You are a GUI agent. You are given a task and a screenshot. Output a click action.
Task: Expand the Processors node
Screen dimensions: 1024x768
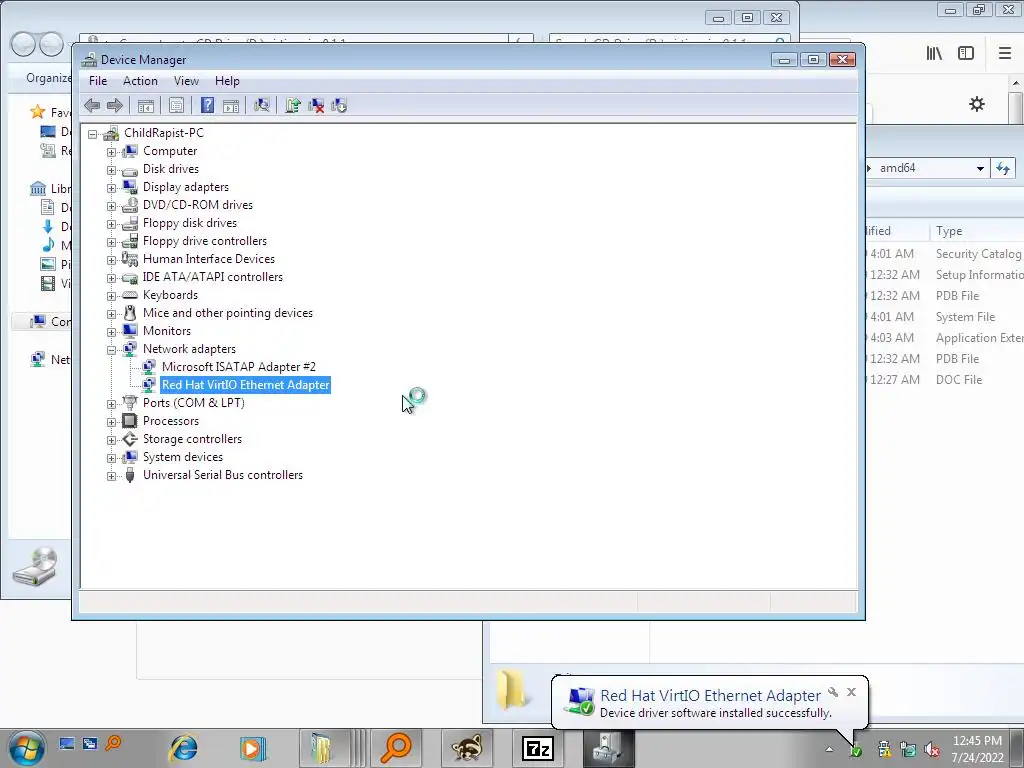pos(112,423)
